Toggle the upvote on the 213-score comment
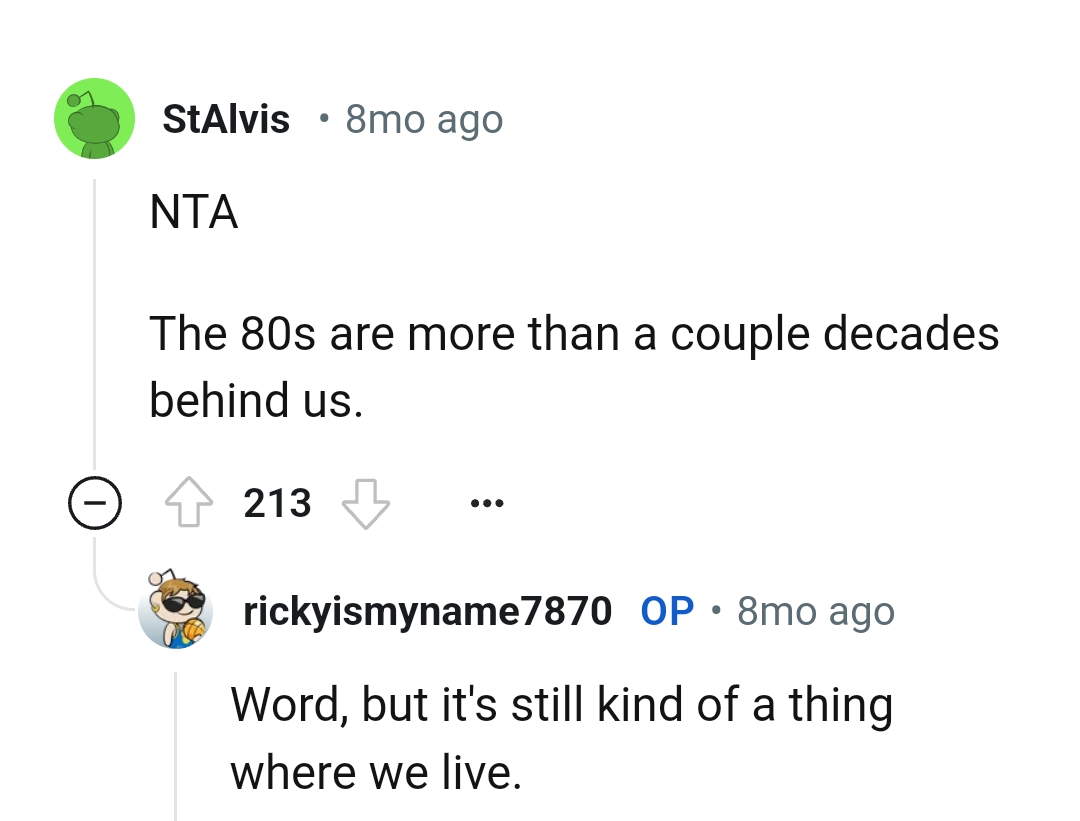Viewport: 1080px width, 821px height. point(189,503)
